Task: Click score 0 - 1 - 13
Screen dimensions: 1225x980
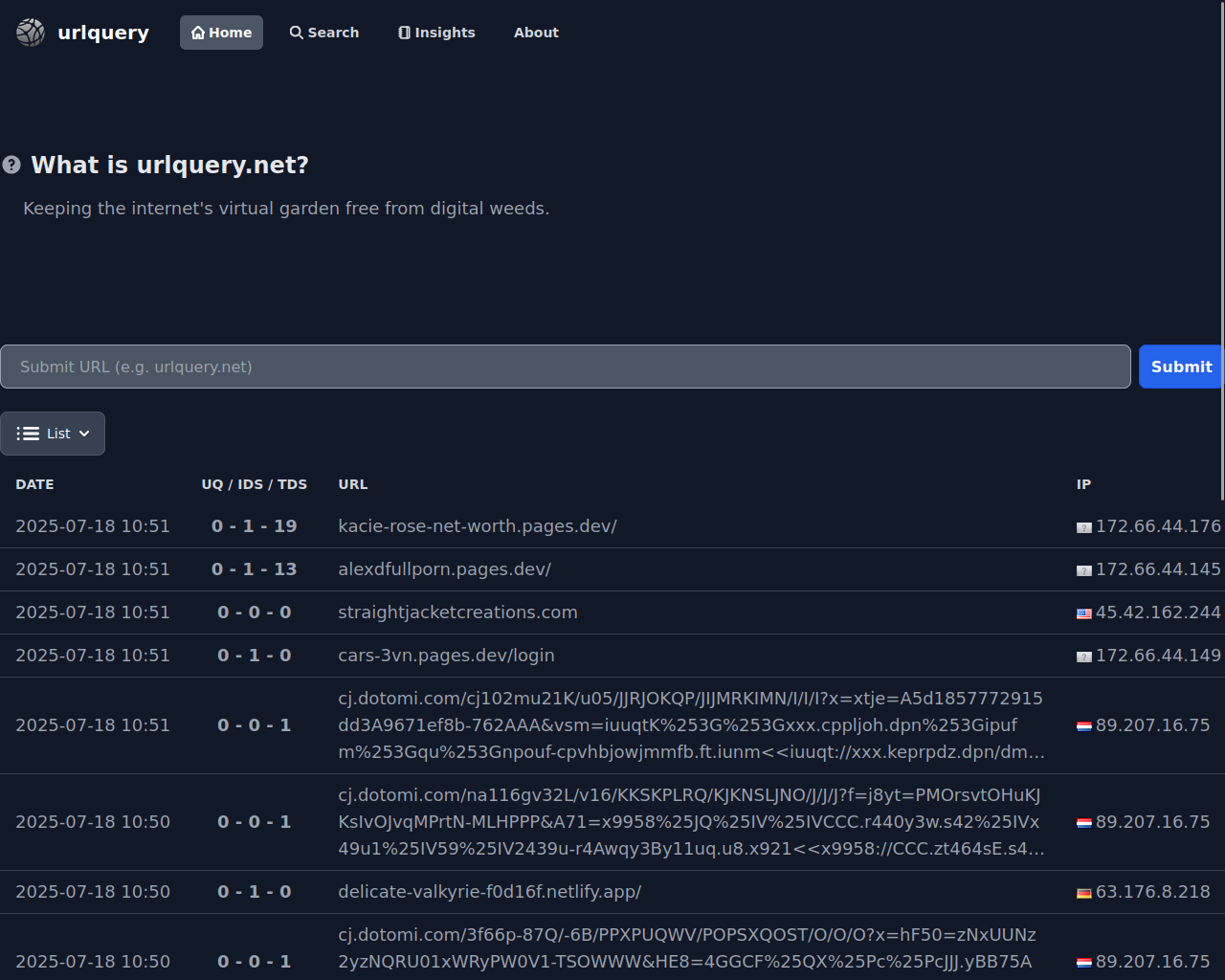Action: 255,569
